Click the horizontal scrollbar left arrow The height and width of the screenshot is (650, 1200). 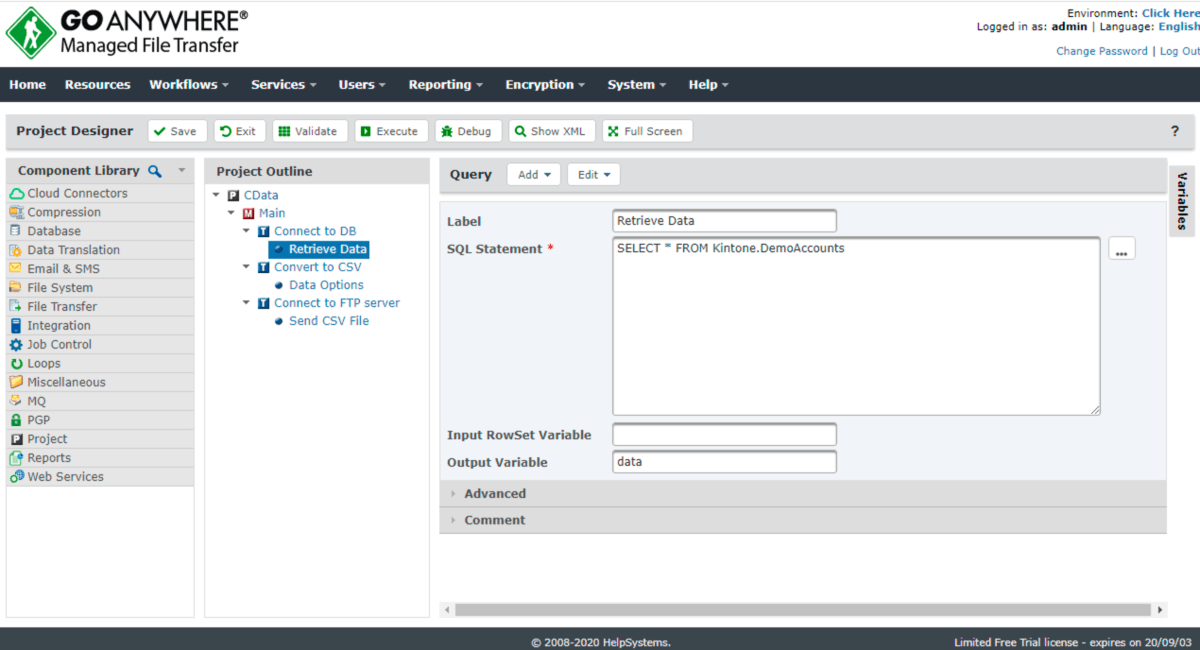446,610
